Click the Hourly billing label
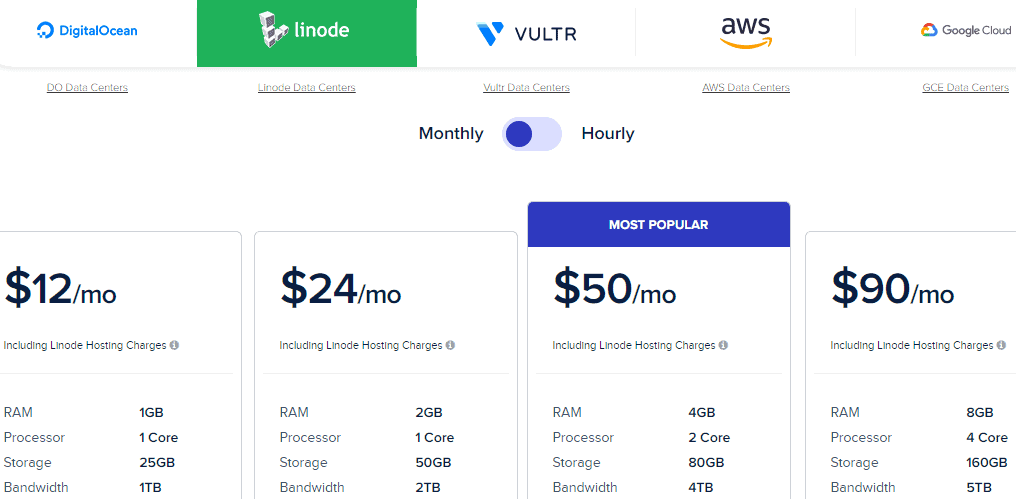Image resolution: width=1016 pixels, height=499 pixels. click(x=608, y=134)
